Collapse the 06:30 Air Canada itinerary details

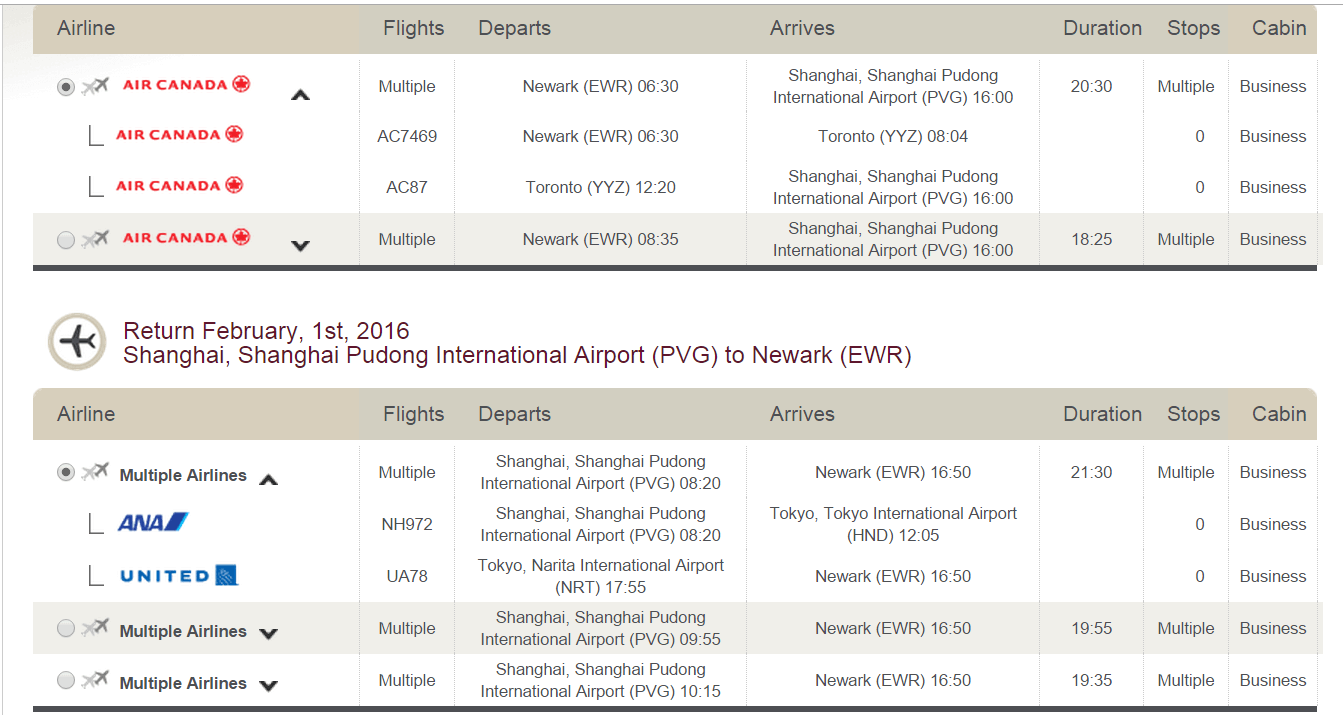300,95
